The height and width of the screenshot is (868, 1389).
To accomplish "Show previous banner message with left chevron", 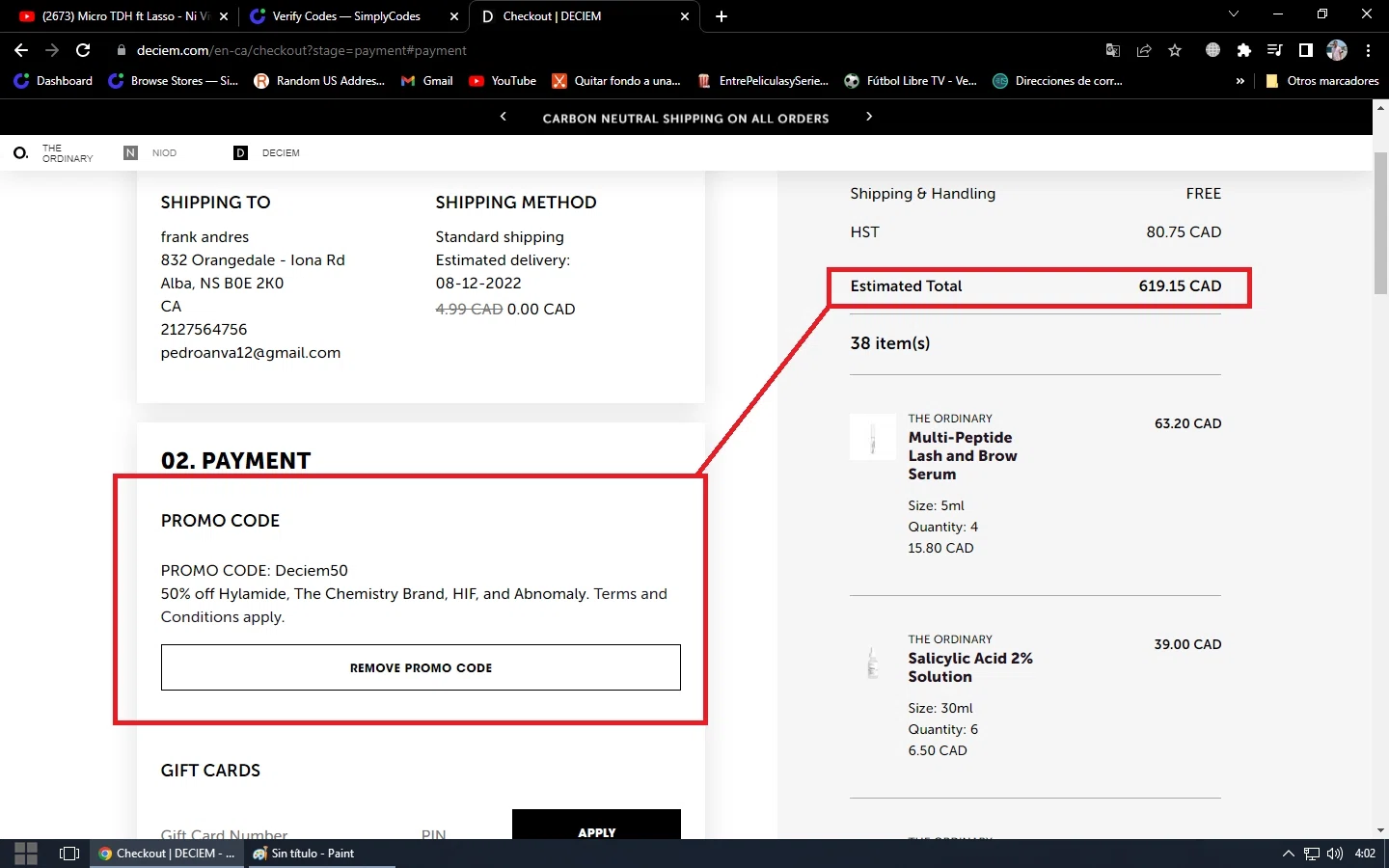I will pyautogui.click(x=503, y=117).
